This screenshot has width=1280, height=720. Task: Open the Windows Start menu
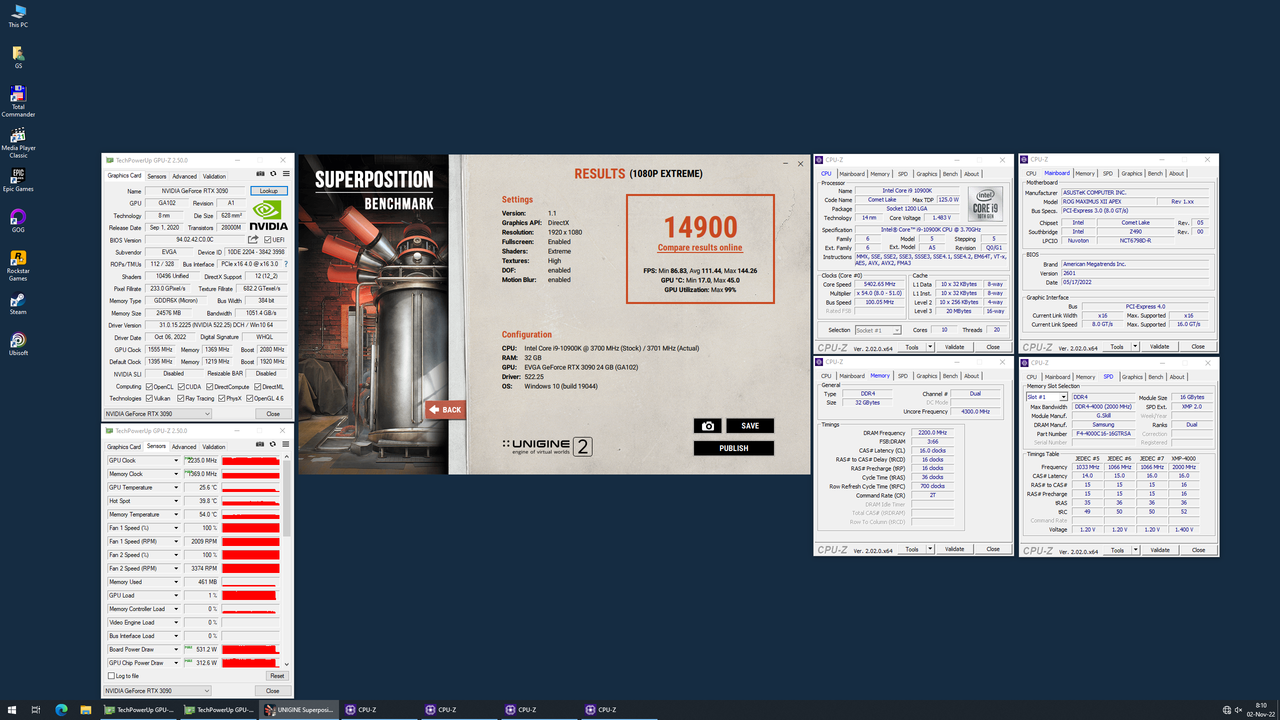point(12,710)
